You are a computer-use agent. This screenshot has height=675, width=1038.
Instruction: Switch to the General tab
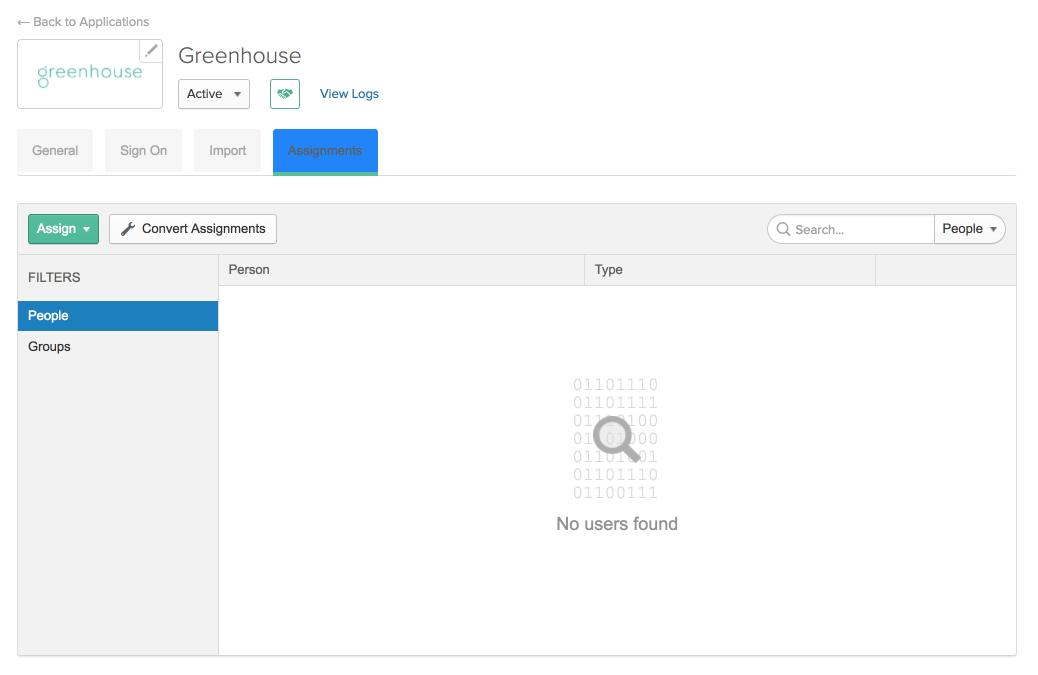55,151
